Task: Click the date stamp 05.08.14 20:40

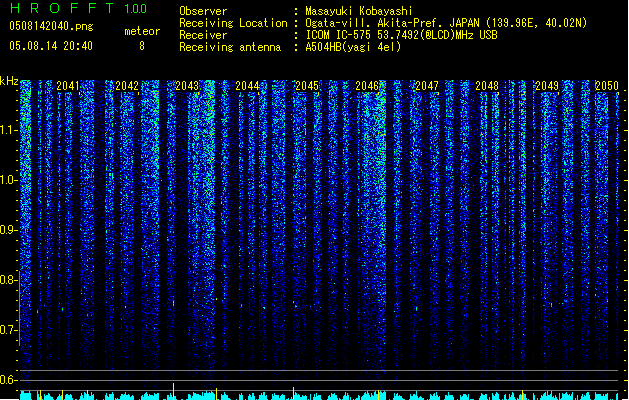Action: click(51, 46)
